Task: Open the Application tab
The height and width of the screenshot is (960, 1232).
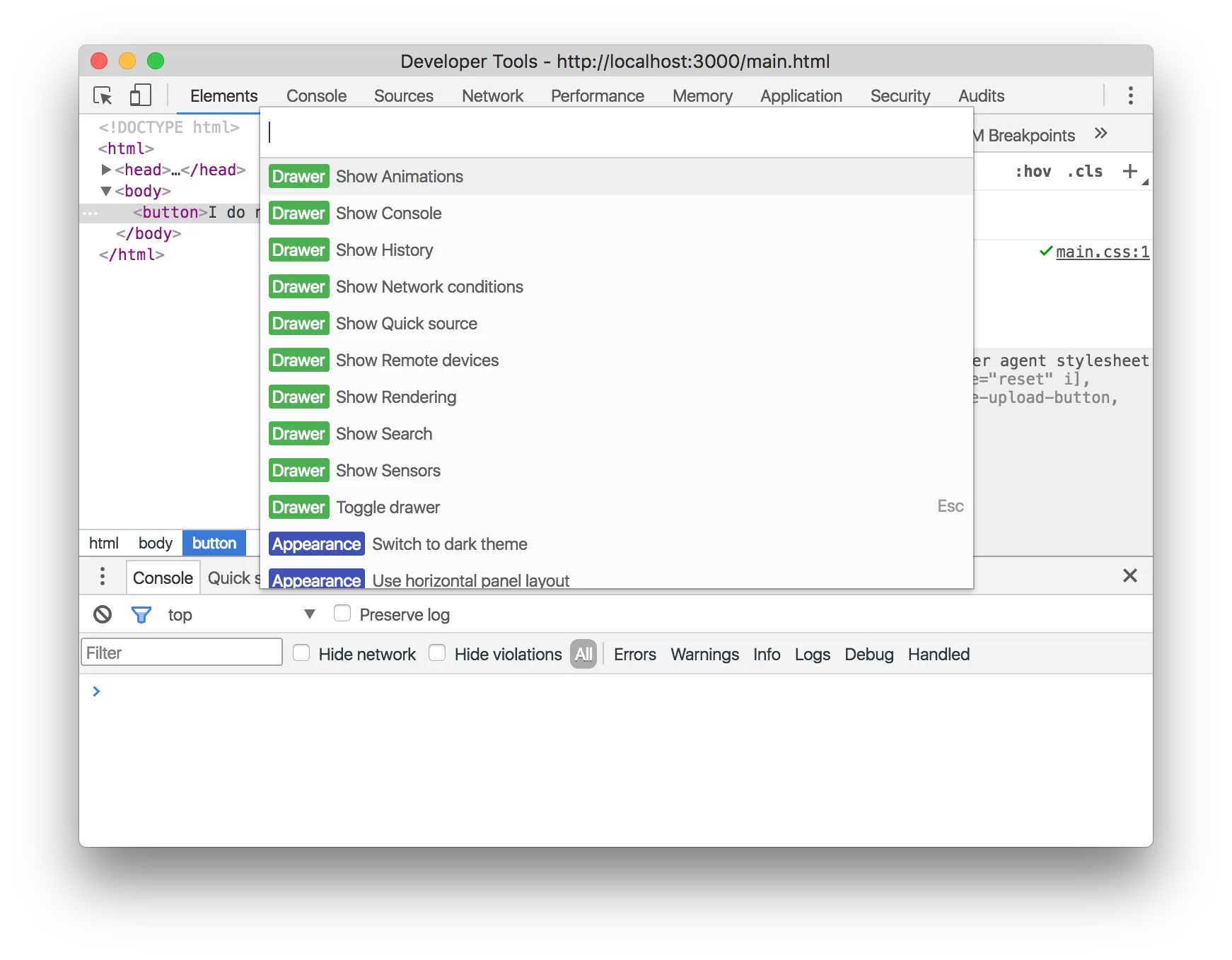Action: 801,95
